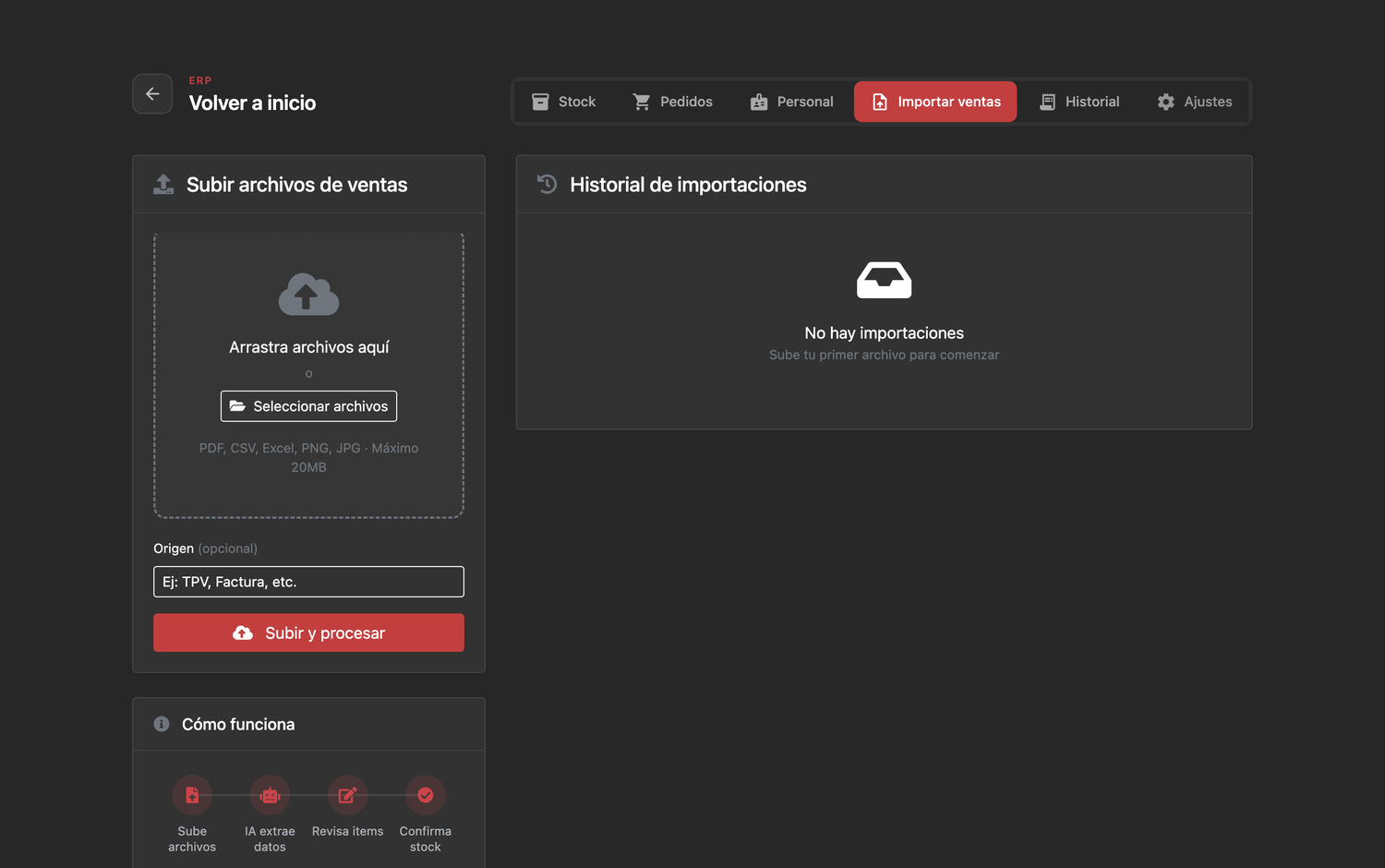Click 'Historial de importaciones' heading
The width and height of the screenshot is (1385, 868).
[x=688, y=185]
